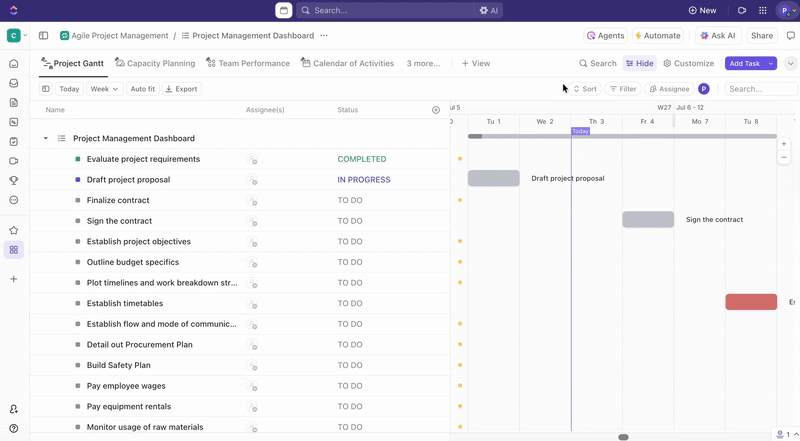Viewport: 800px width, 441px height.
Task: Open the calendar icon in top bar
Action: [x=284, y=10]
